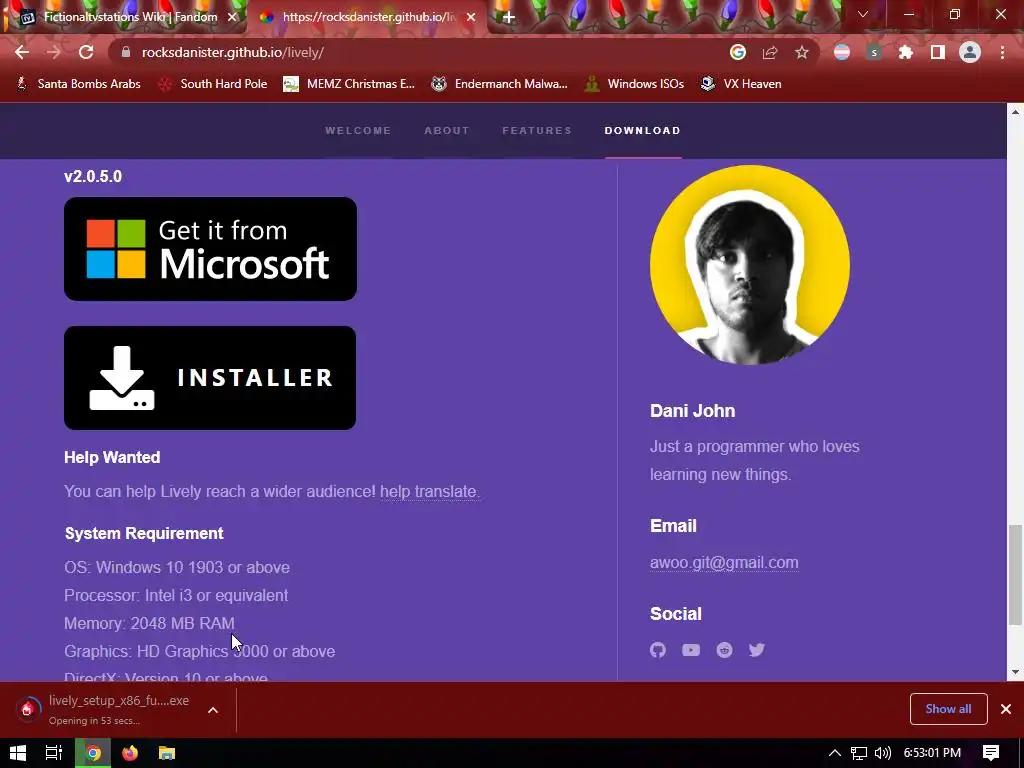
Task: Open File Explorer from the taskbar
Action: tap(167, 753)
